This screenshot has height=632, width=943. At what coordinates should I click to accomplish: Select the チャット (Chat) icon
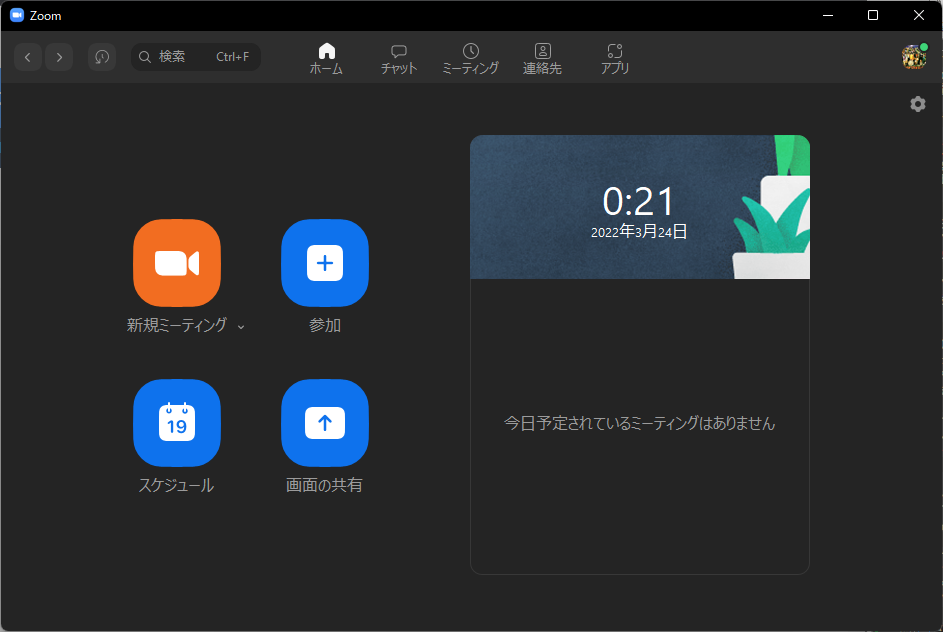pos(398,57)
